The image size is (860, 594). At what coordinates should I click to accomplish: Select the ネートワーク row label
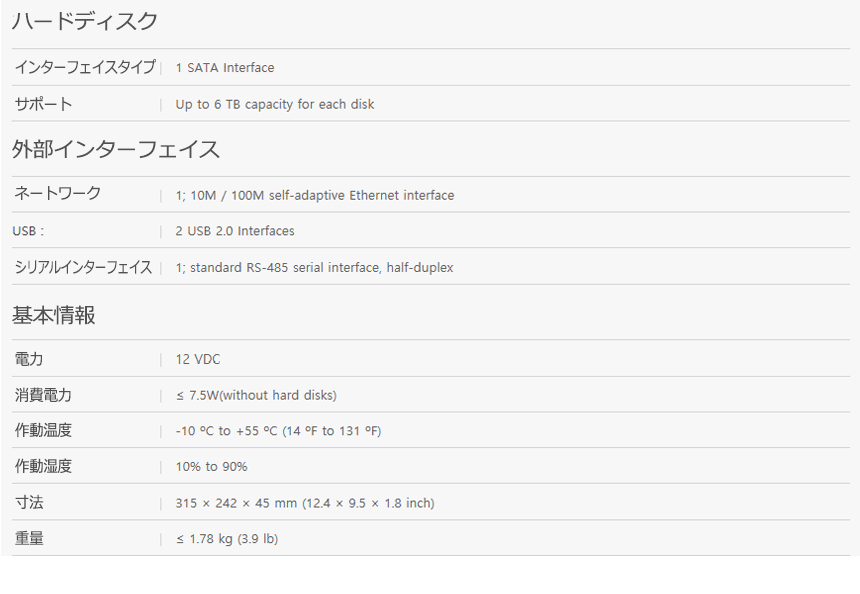[x=58, y=194]
